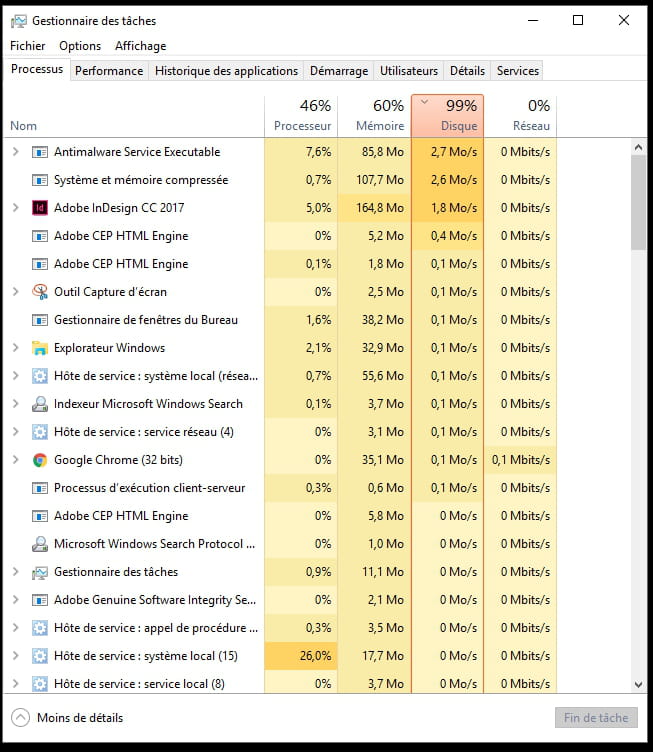Collapse view with the Moins de détails arrow icon
The width and height of the screenshot is (653, 752).
tap(20, 718)
